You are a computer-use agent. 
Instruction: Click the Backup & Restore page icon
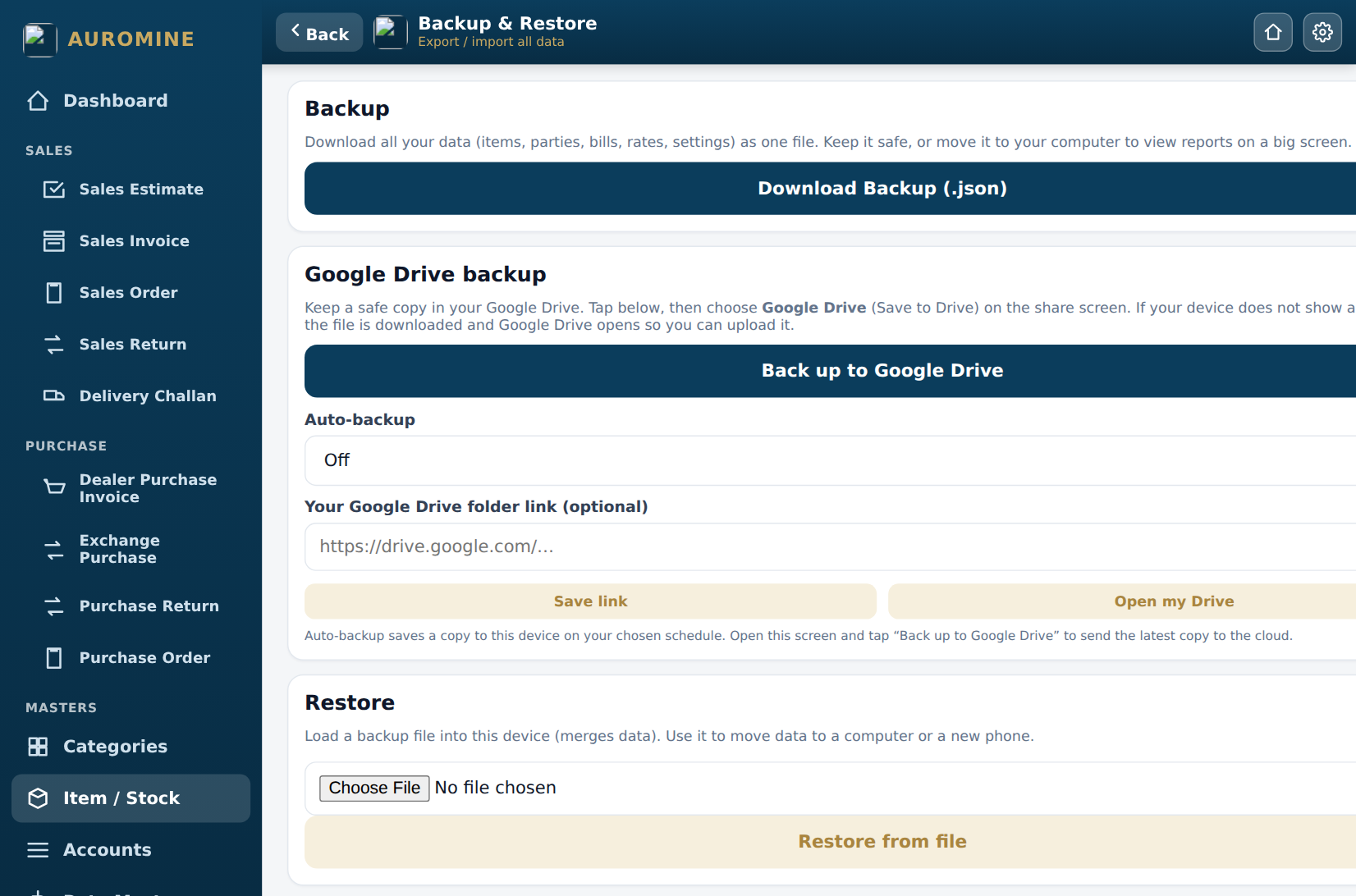[391, 32]
